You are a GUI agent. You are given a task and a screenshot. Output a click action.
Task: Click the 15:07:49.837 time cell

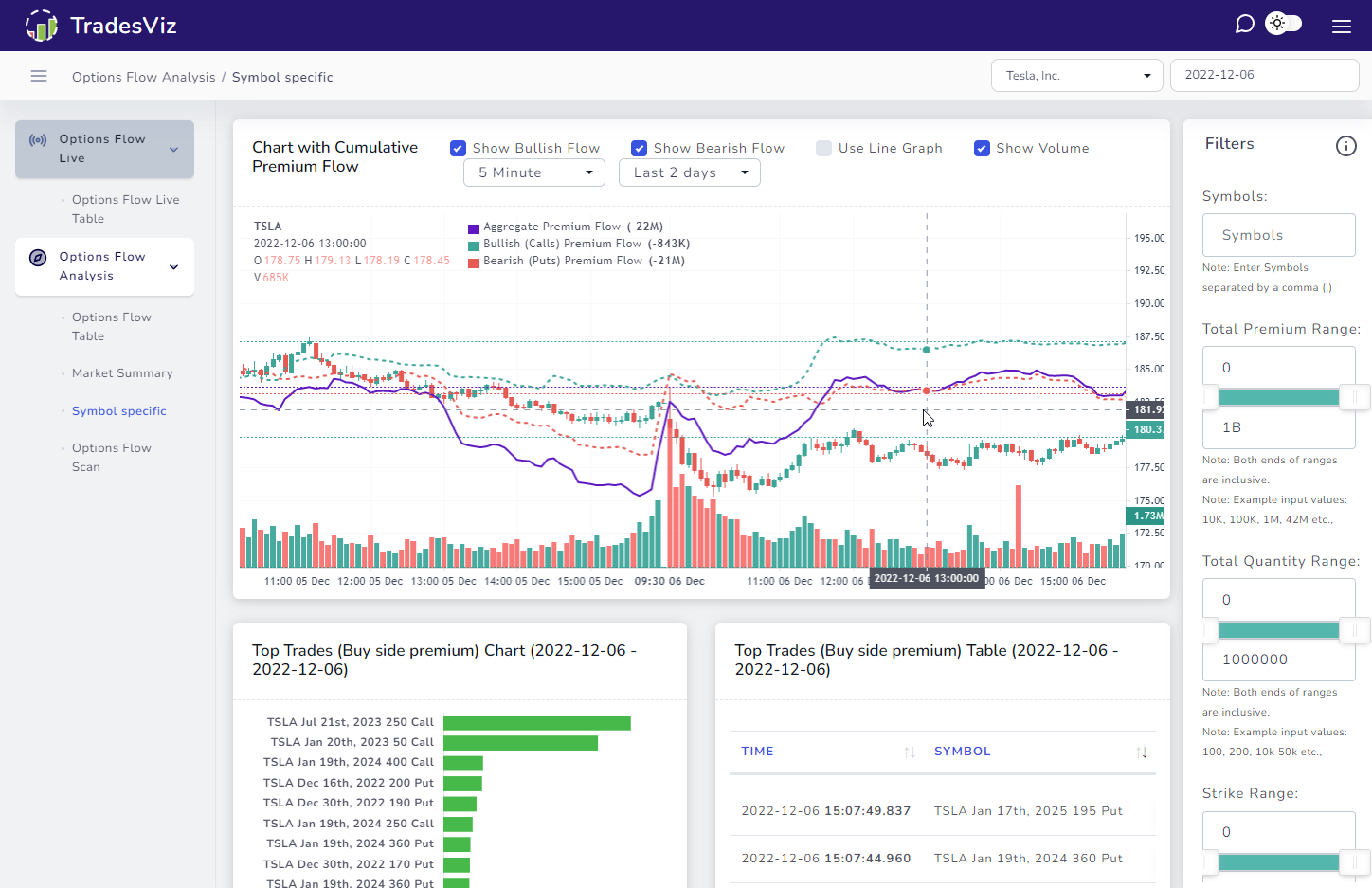click(826, 811)
